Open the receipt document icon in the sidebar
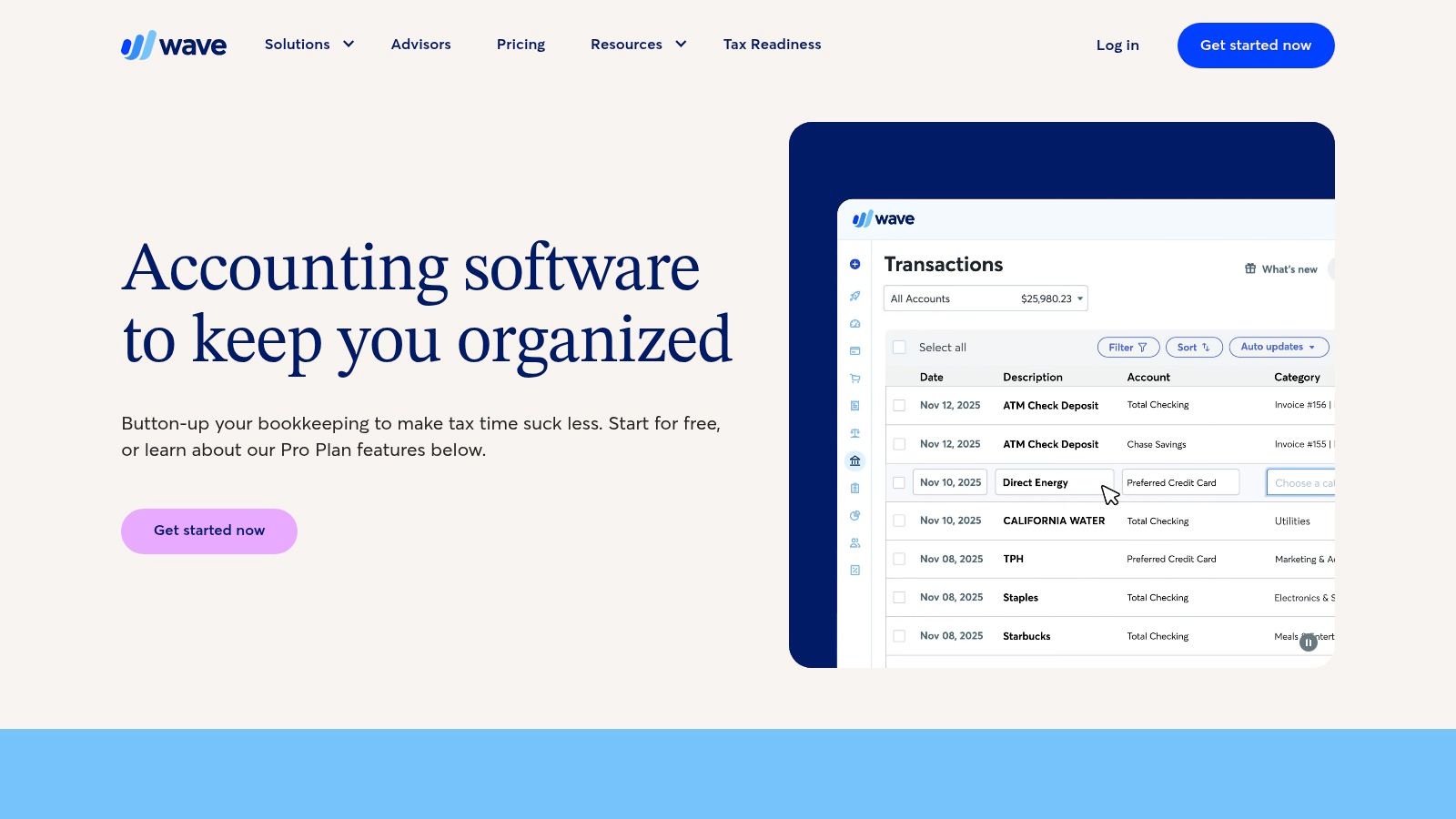The width and height of the screenshot is (1456, 819). tap(854, 406)
